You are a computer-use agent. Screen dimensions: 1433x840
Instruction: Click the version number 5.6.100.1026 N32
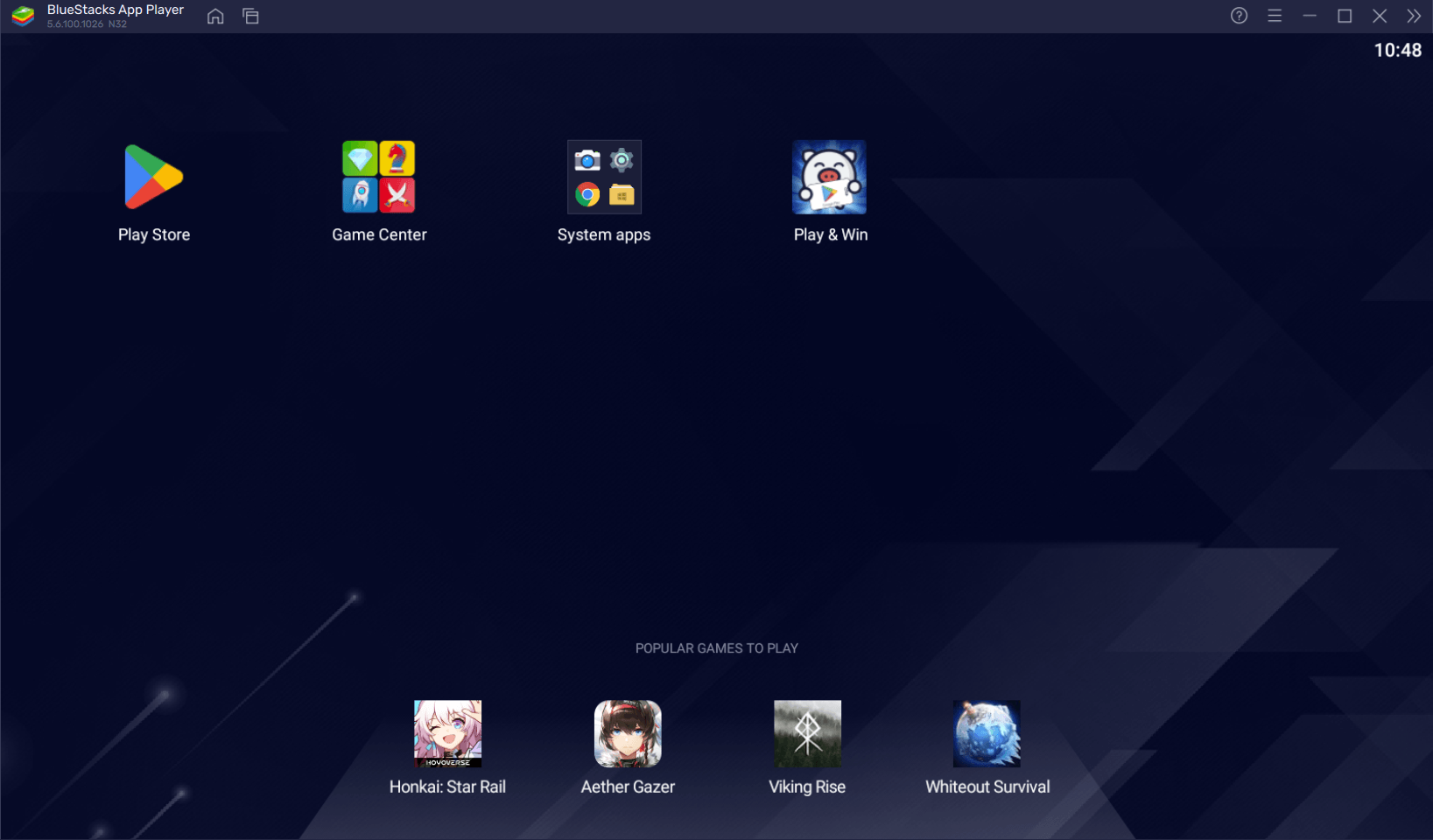[87, 24]
